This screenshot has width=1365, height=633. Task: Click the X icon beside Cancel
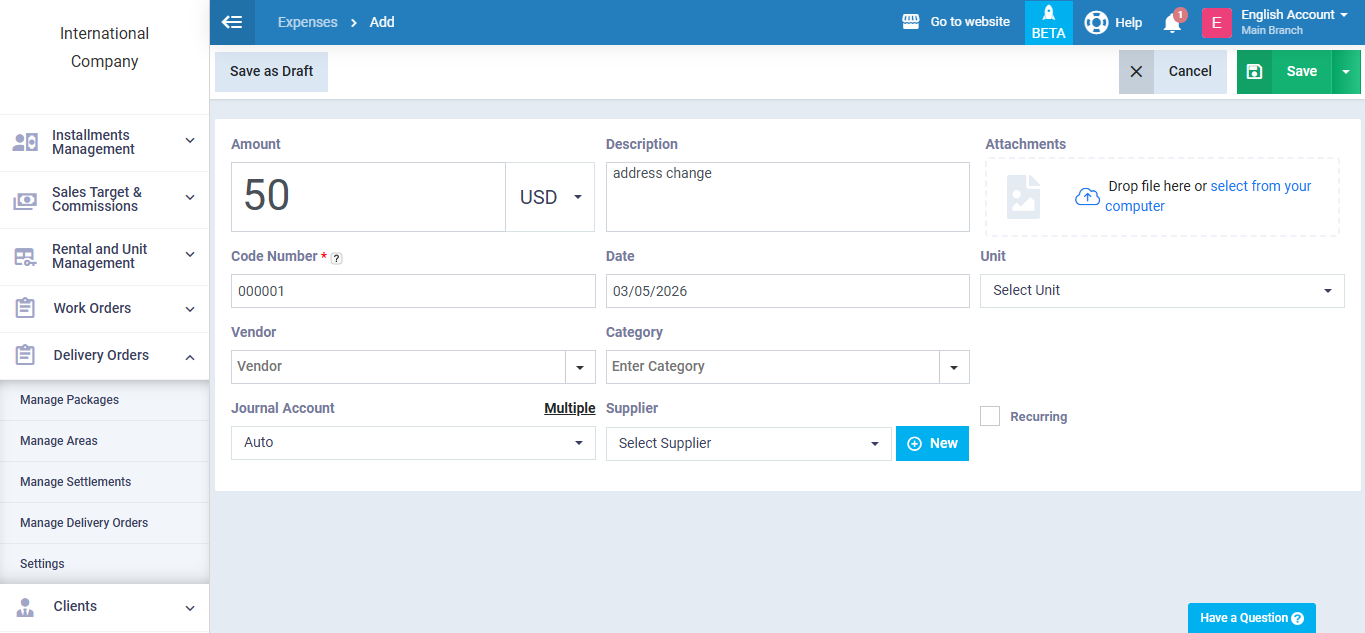coord(1136,72)
